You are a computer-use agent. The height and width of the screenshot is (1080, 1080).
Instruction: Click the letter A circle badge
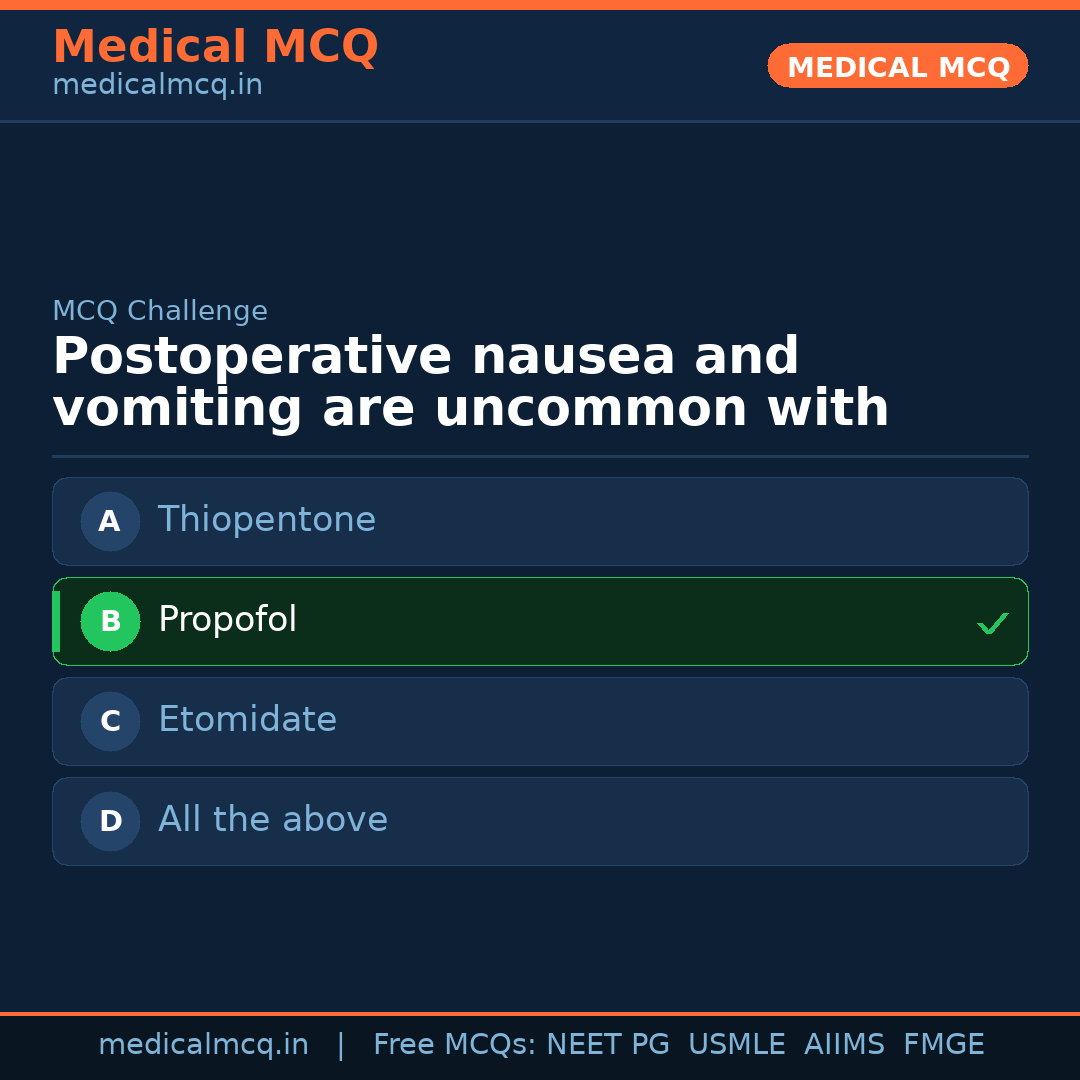pyautogui.click(x=110, y=521)
